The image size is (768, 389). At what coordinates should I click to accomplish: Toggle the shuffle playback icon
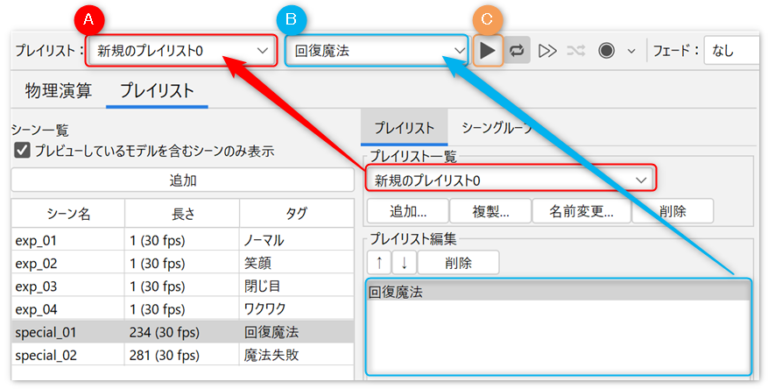(x=576, y=50)
